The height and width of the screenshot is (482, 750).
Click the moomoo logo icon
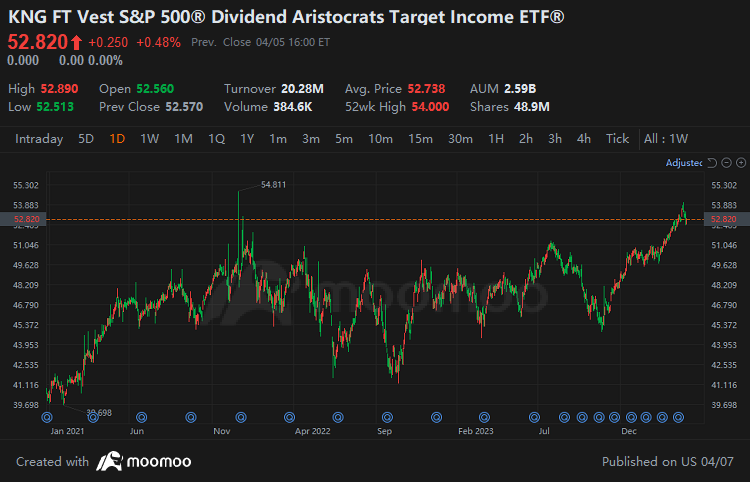click(109, 462)
